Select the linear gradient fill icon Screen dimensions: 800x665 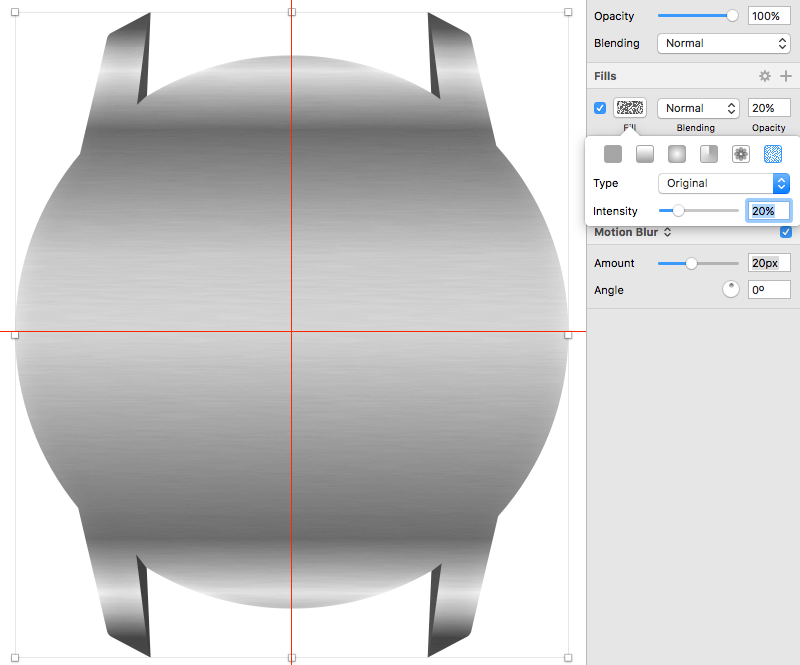coord(645,154)
